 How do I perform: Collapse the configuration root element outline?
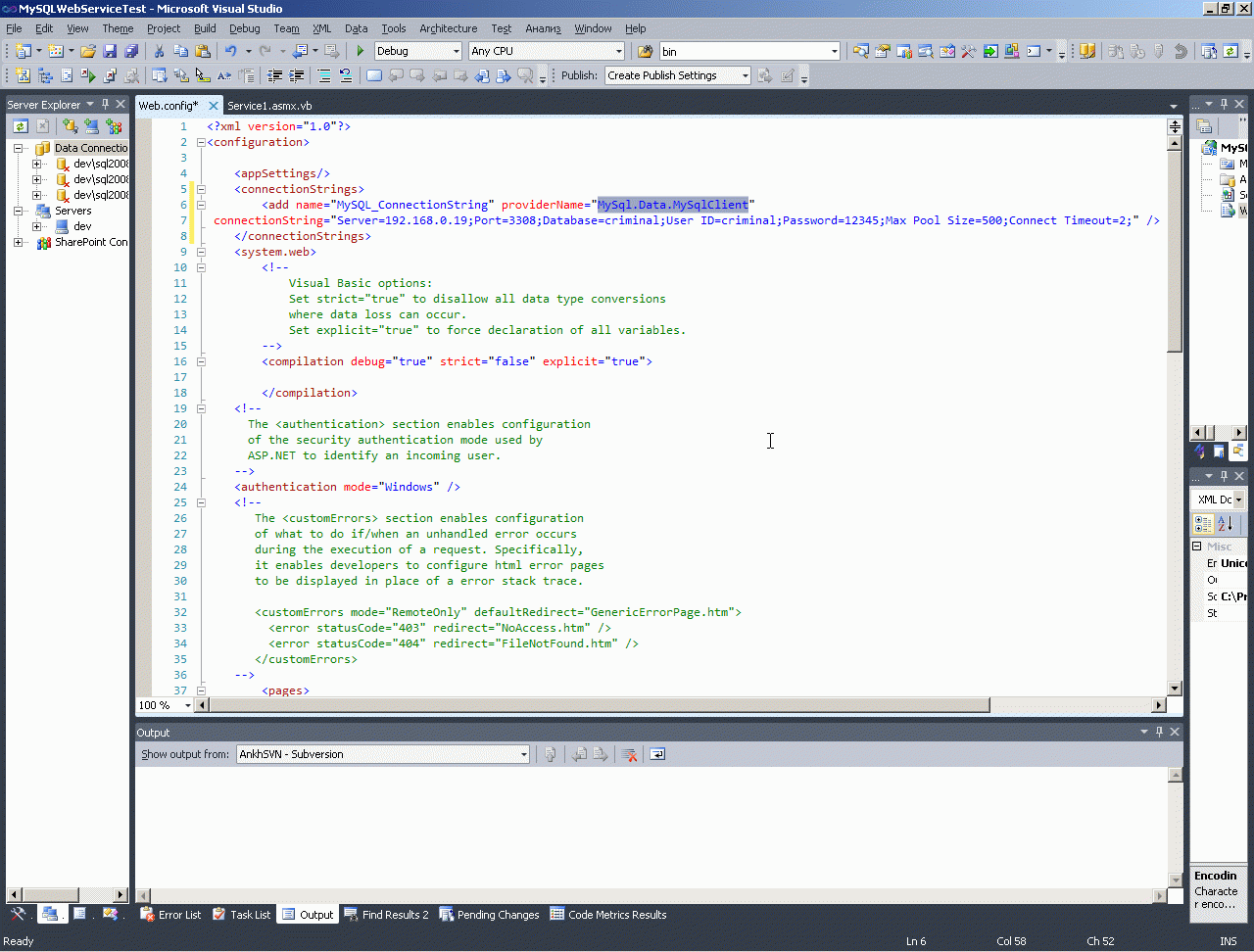(x=201, y=142)
